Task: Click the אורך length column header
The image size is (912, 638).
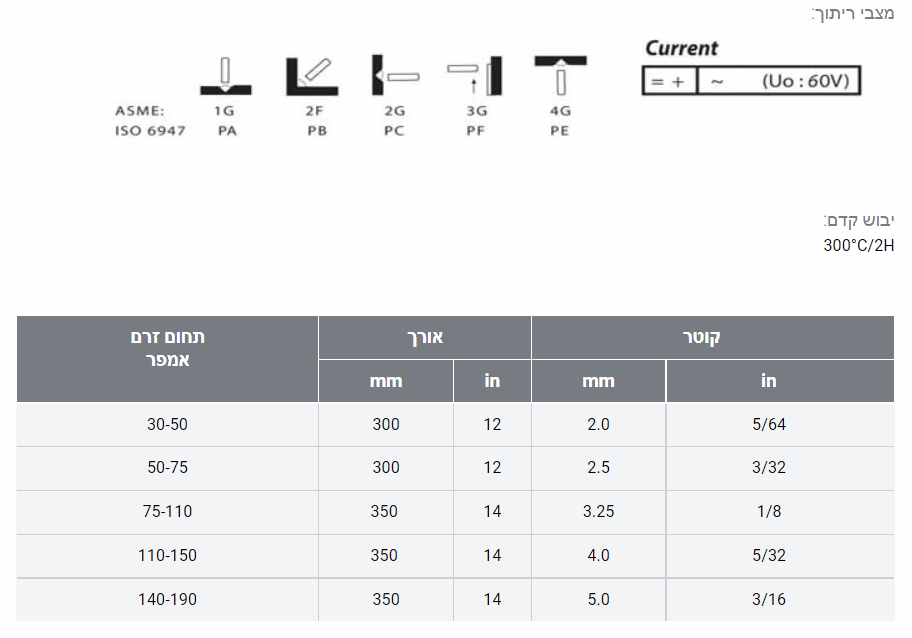Action: [424, 337]
